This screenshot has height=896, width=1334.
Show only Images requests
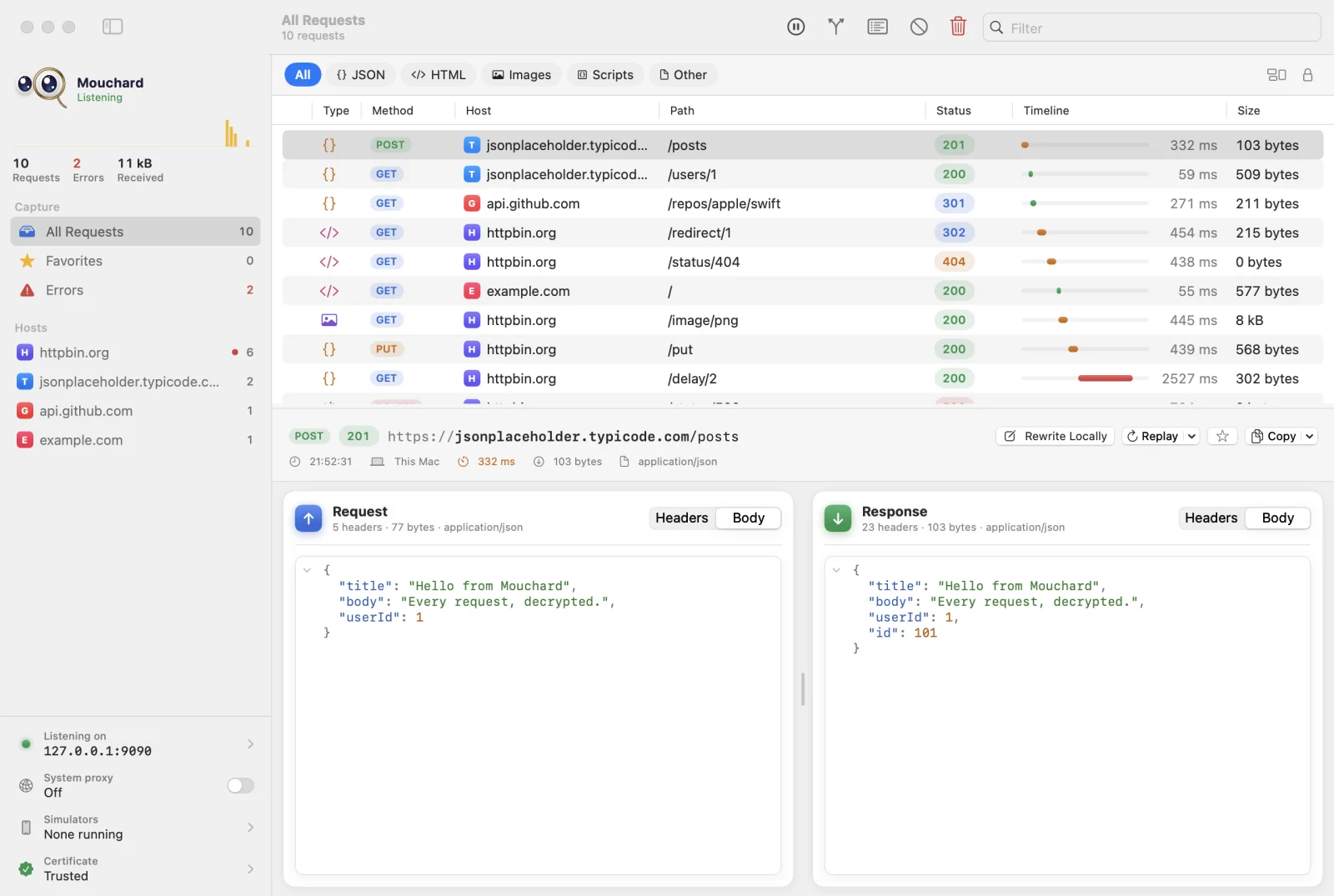(521, 75)
